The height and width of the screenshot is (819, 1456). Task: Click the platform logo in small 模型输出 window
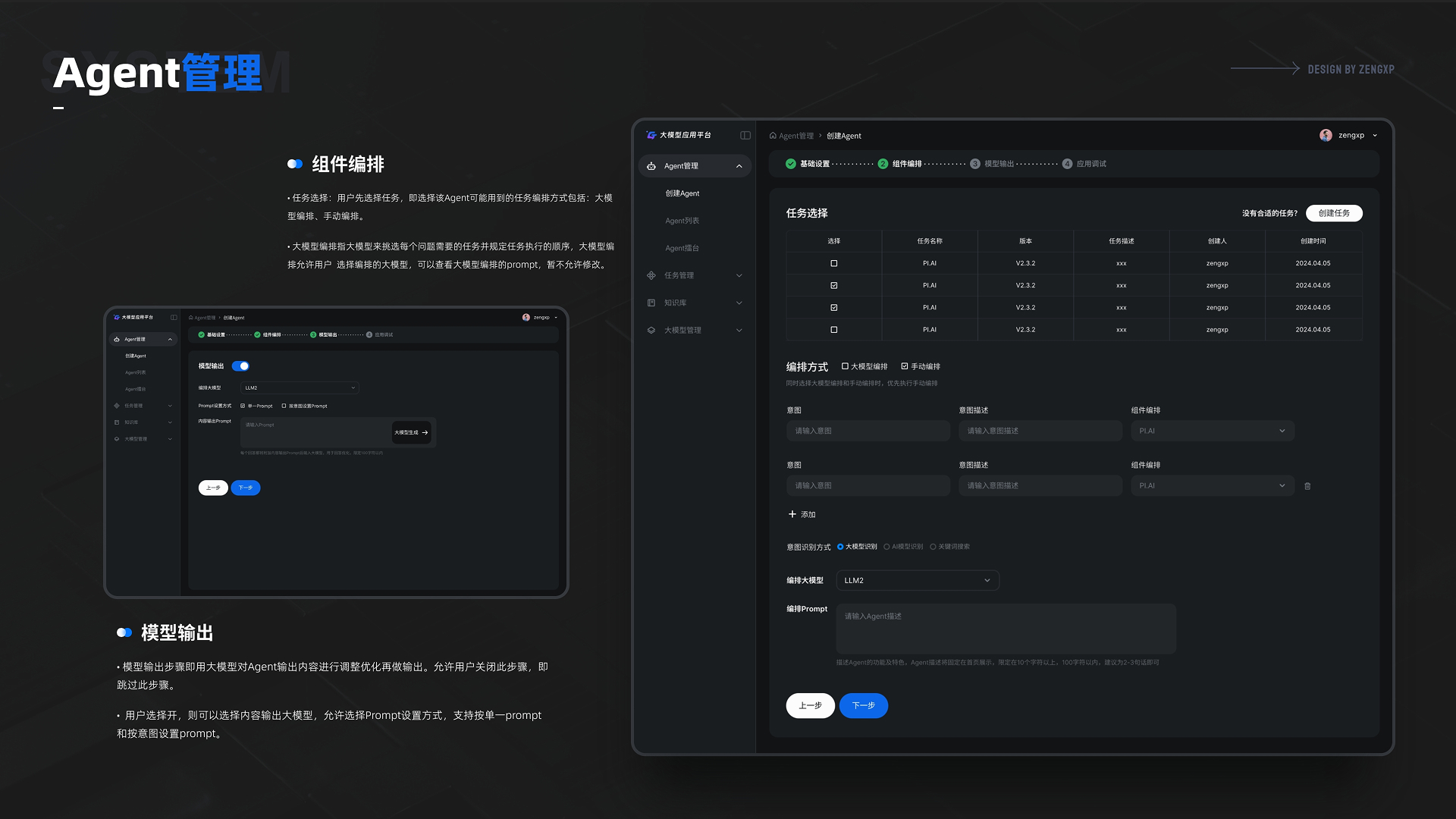[116, 317]
